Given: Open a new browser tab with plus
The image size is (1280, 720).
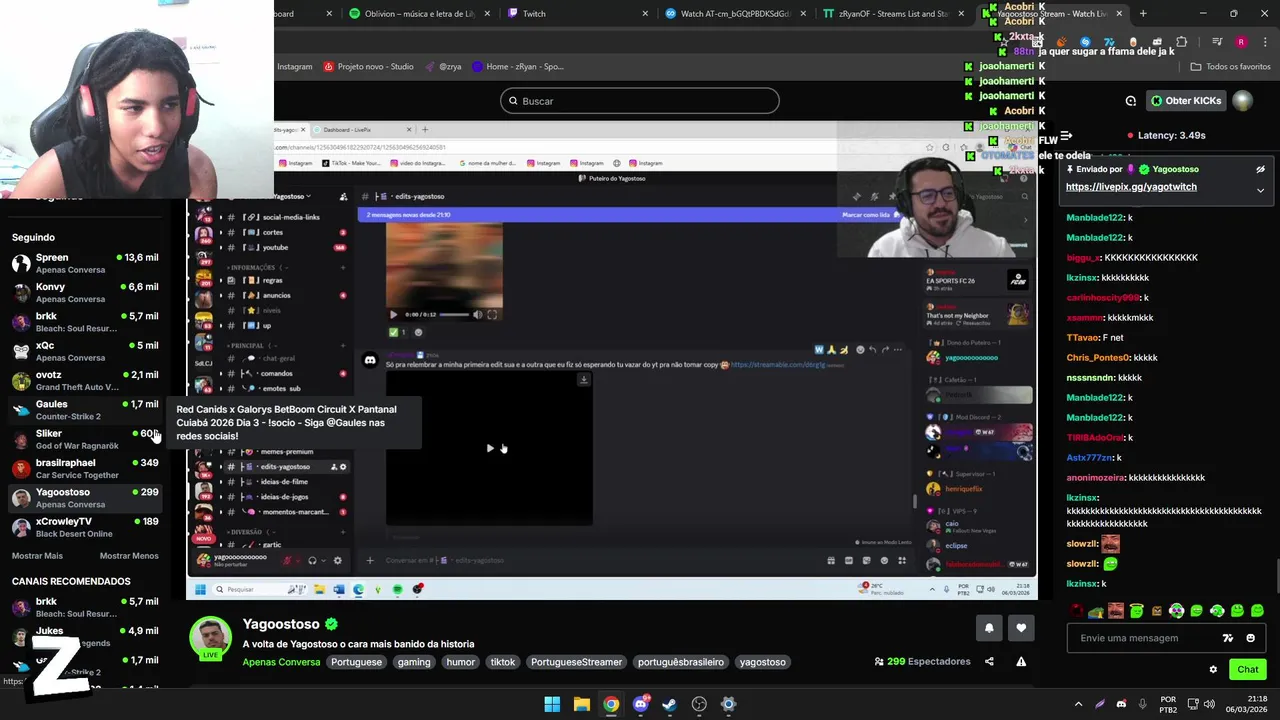Looking at the screenshot, I should tap(1143, 14).
